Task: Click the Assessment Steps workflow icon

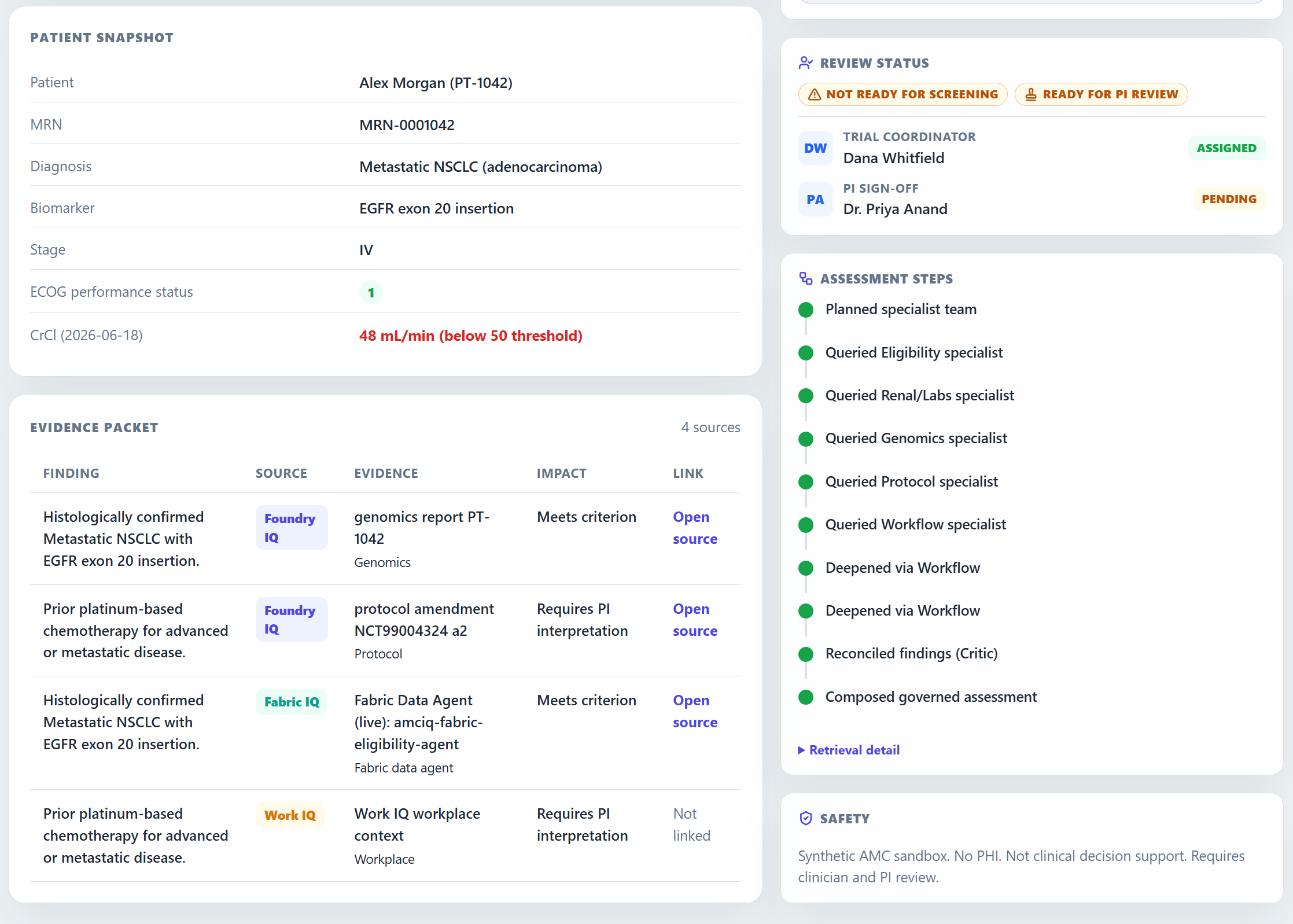Action: point(805,279)
